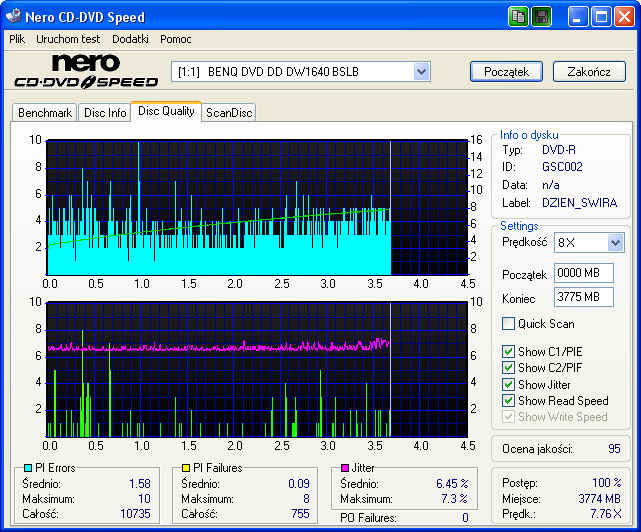The height and width of the screenshot is (532, 641).
Task: Click PI Failures total 755
Action: [x=300, y=514]
